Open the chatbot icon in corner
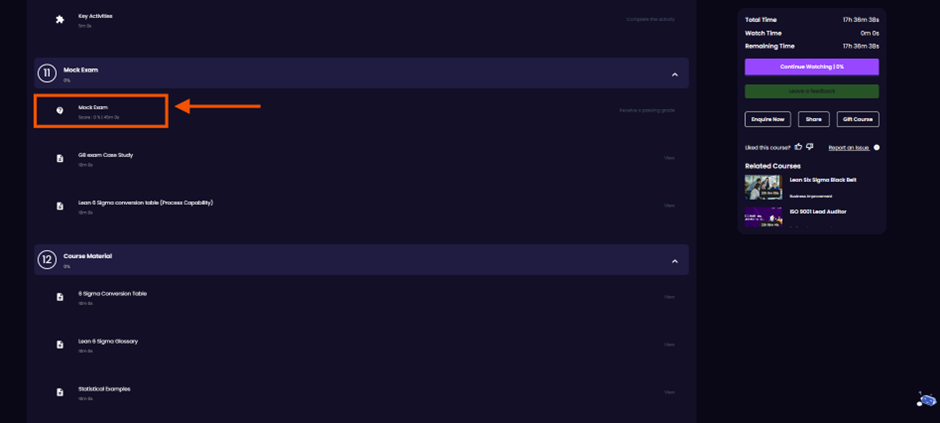The height and width of the screenshot is (423, 940). 926,399
